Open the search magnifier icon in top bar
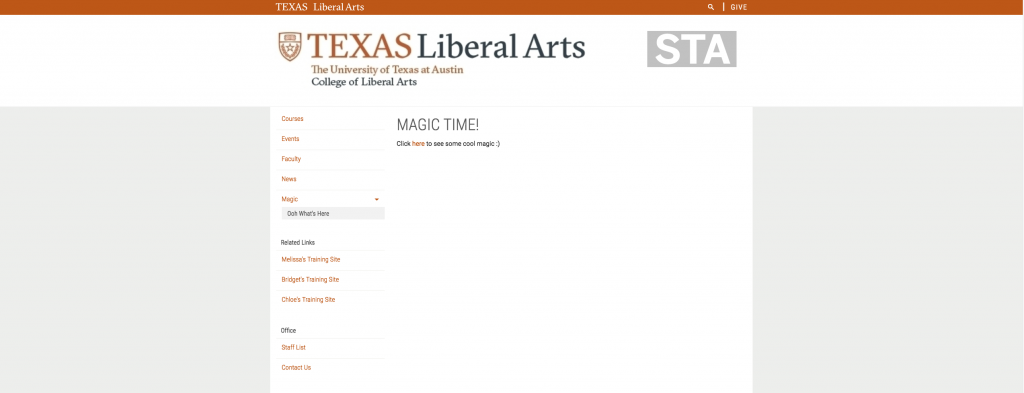1024x393 pixels. coord(711,7)
